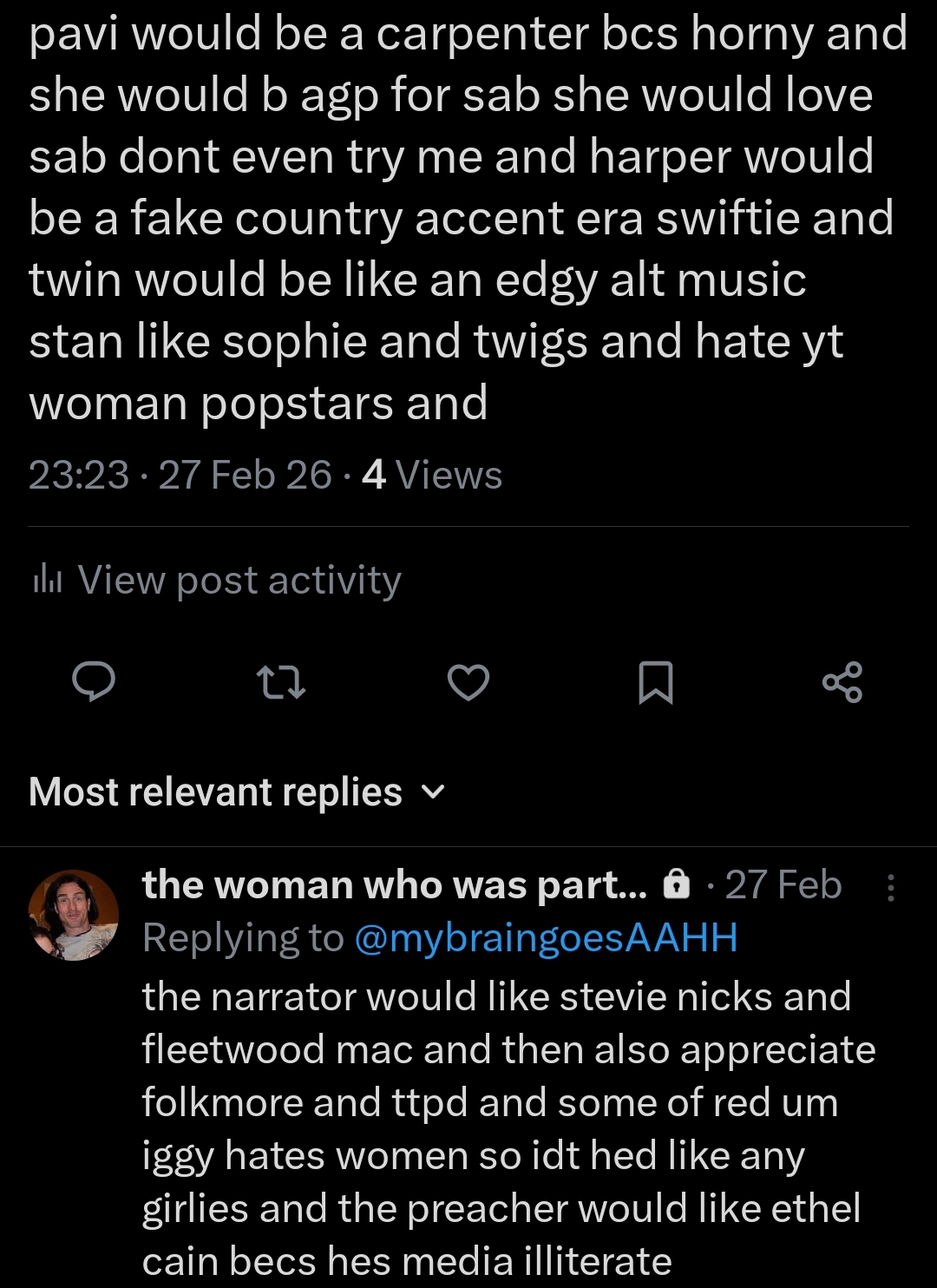Click the locked account padlock icon
Screen dimensions: 937x1288
(x=676, y=885)
